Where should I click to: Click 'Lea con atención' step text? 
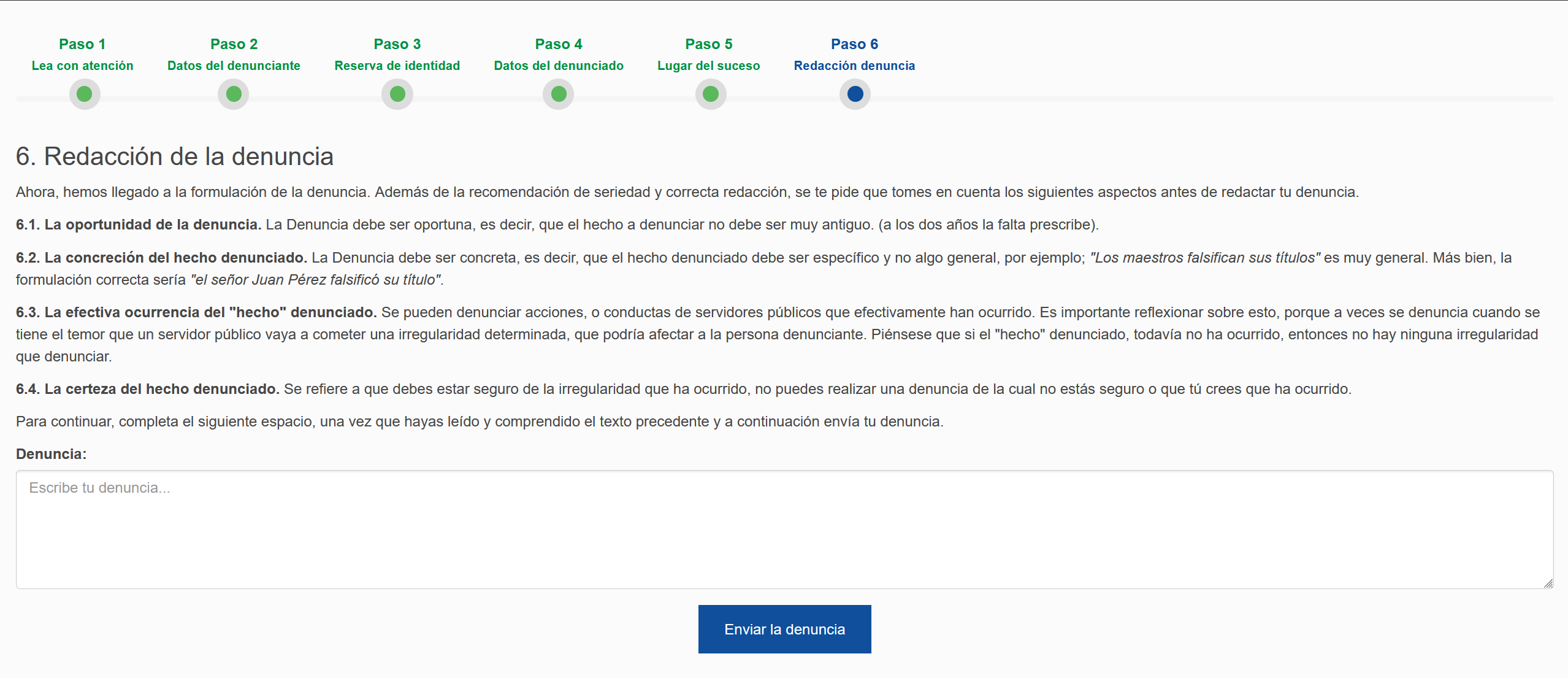point(82,66)
